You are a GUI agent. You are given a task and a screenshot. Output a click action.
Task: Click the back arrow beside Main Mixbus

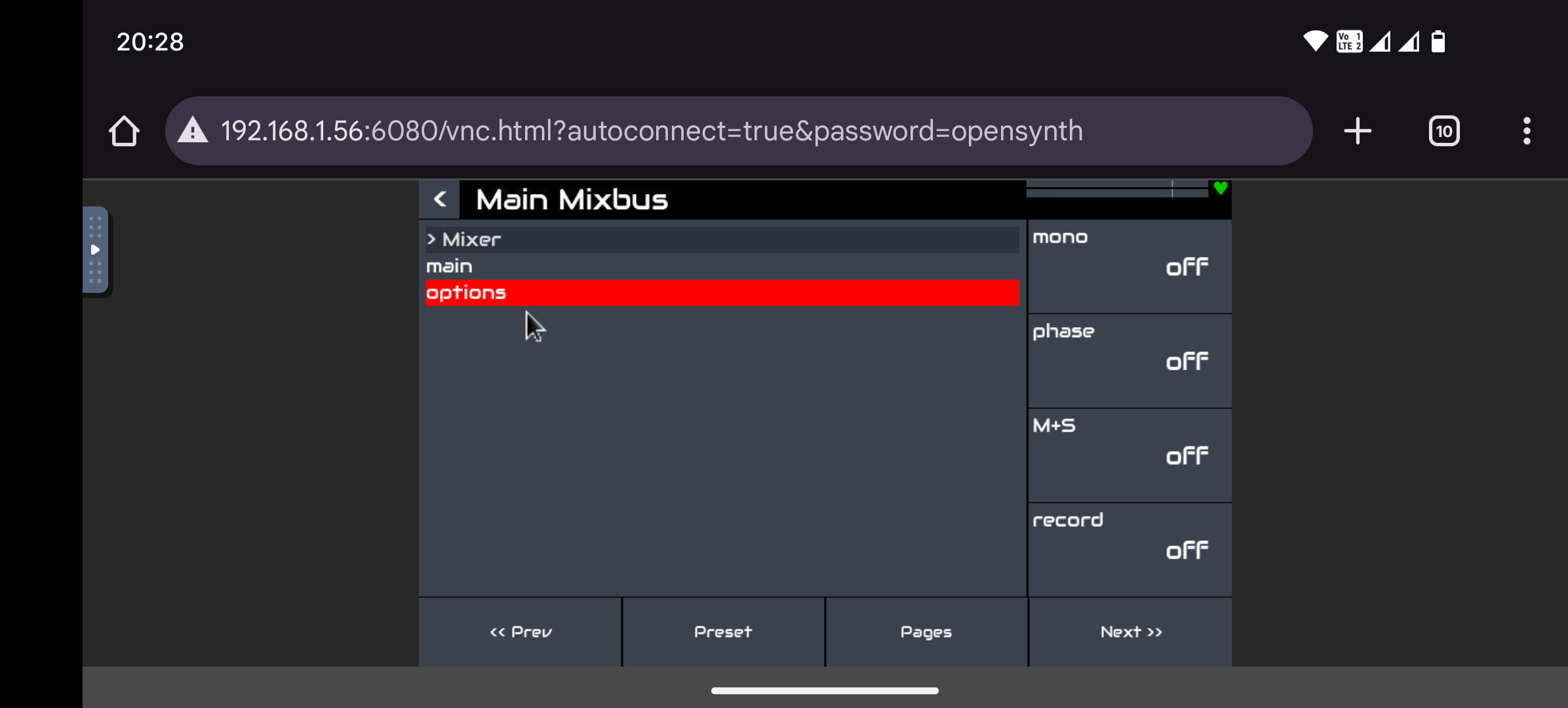(x=440, y=199)
